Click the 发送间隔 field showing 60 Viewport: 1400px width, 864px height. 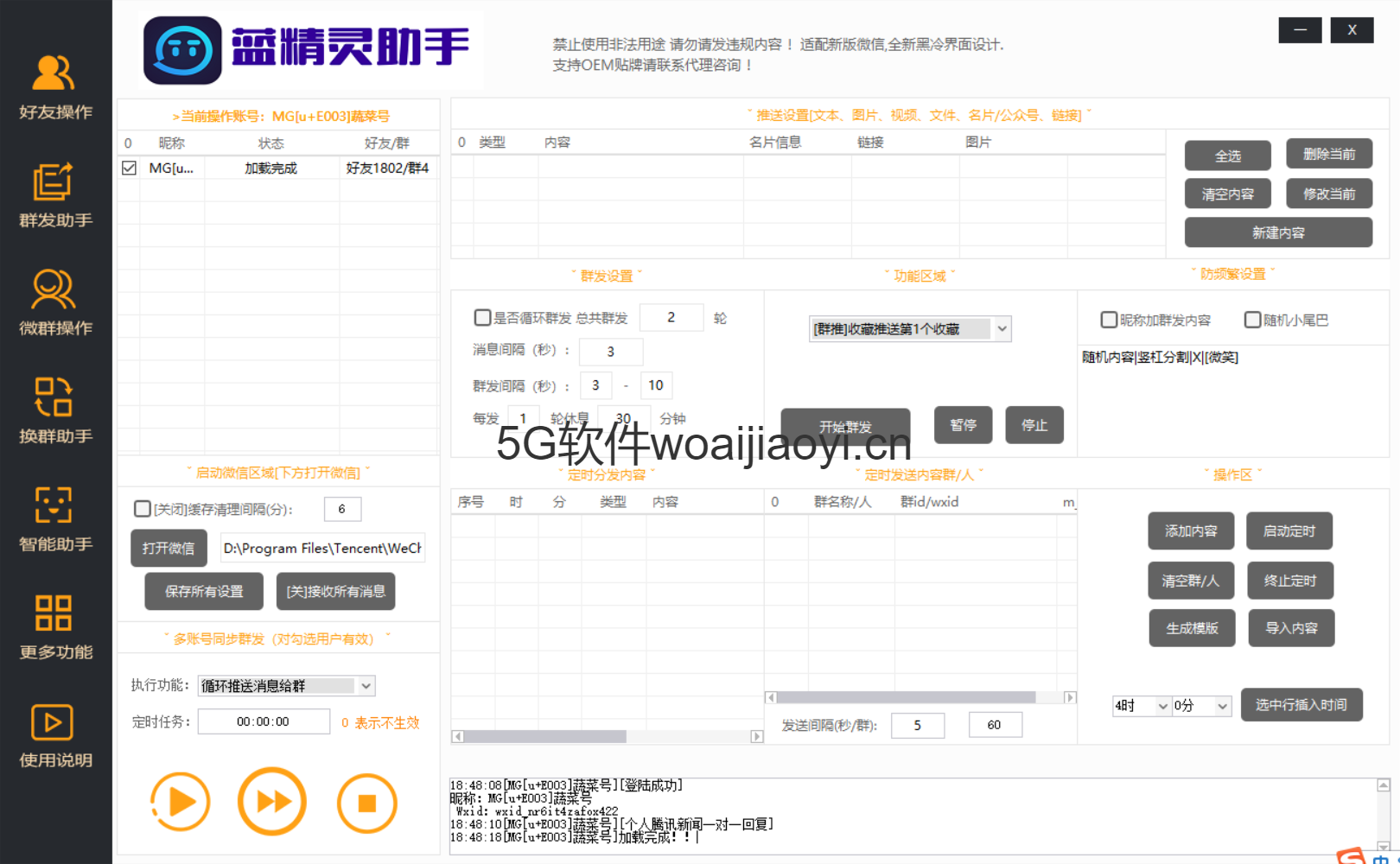tap(995, 725)
